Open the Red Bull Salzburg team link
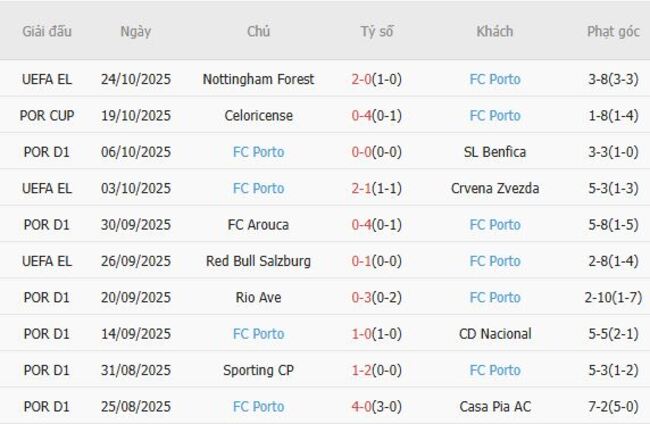This screenshot has width=650, height=424. [258, 261]
